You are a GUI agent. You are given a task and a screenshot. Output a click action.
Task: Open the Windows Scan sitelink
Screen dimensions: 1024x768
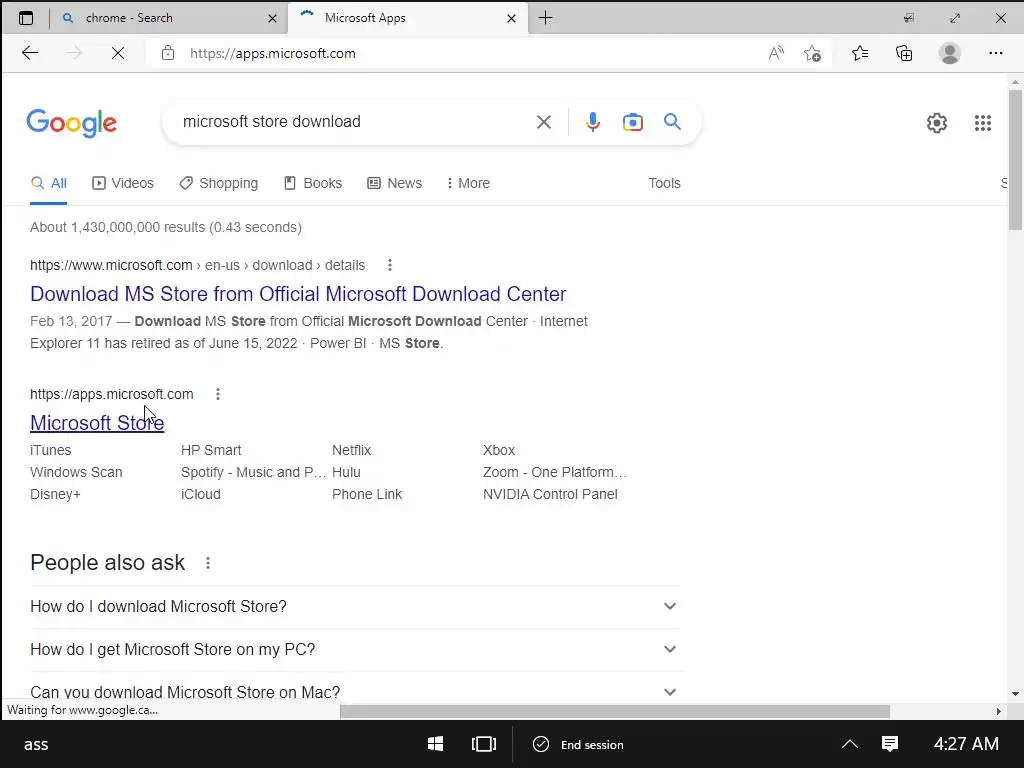76,472
